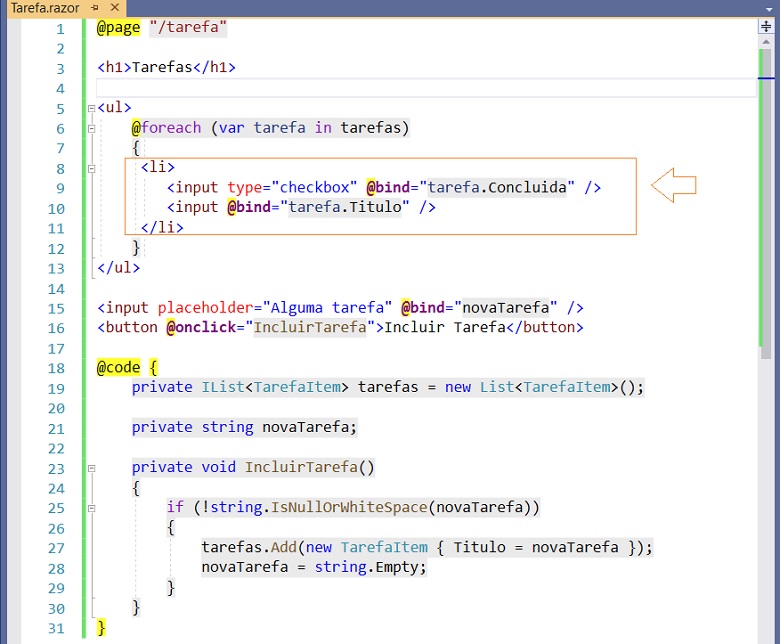The height and width of the screenshot is (644, 780).
Task: Click the novaTarefa bind value on line 15
Action: tap(506, 308)
